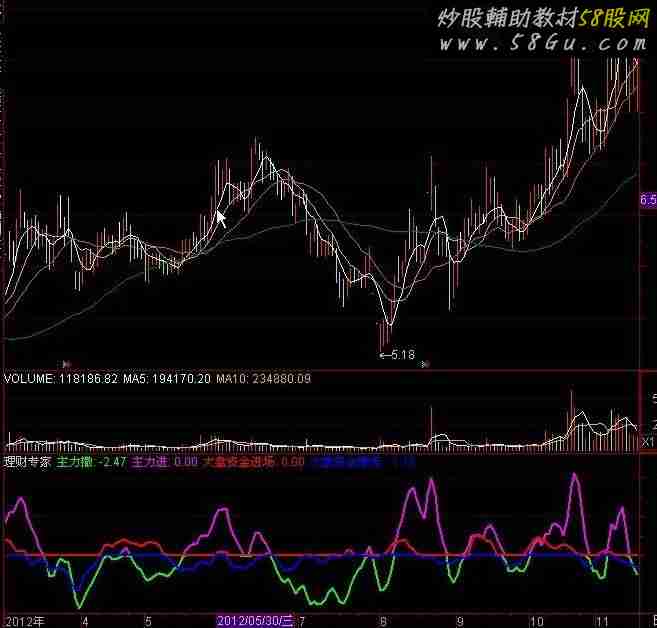Click month 8 on the time axis
This screenshot has height=628, width=657.
pos(383,620)
